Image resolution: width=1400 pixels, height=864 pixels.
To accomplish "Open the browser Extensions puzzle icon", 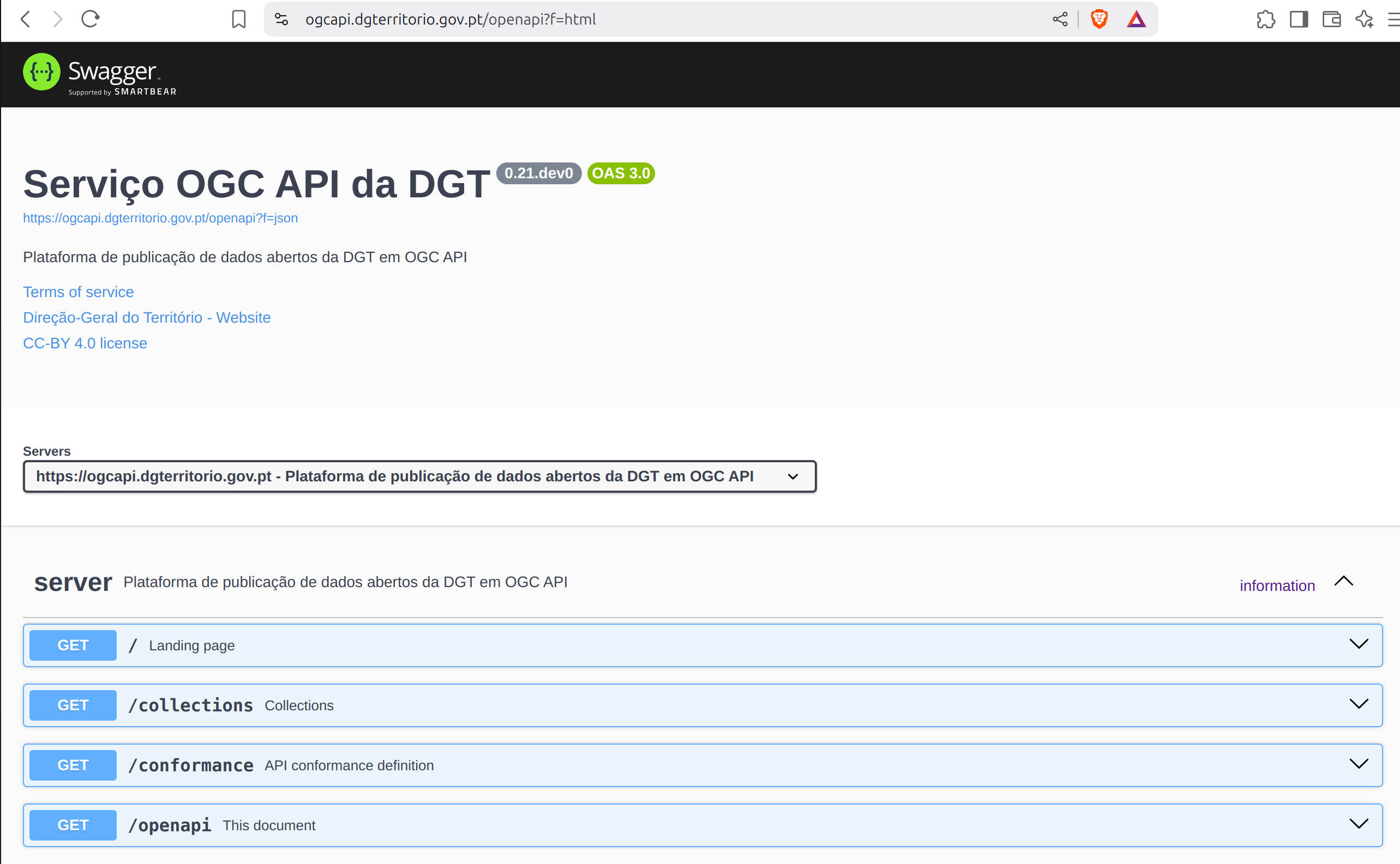I will tap(1266, 20).
